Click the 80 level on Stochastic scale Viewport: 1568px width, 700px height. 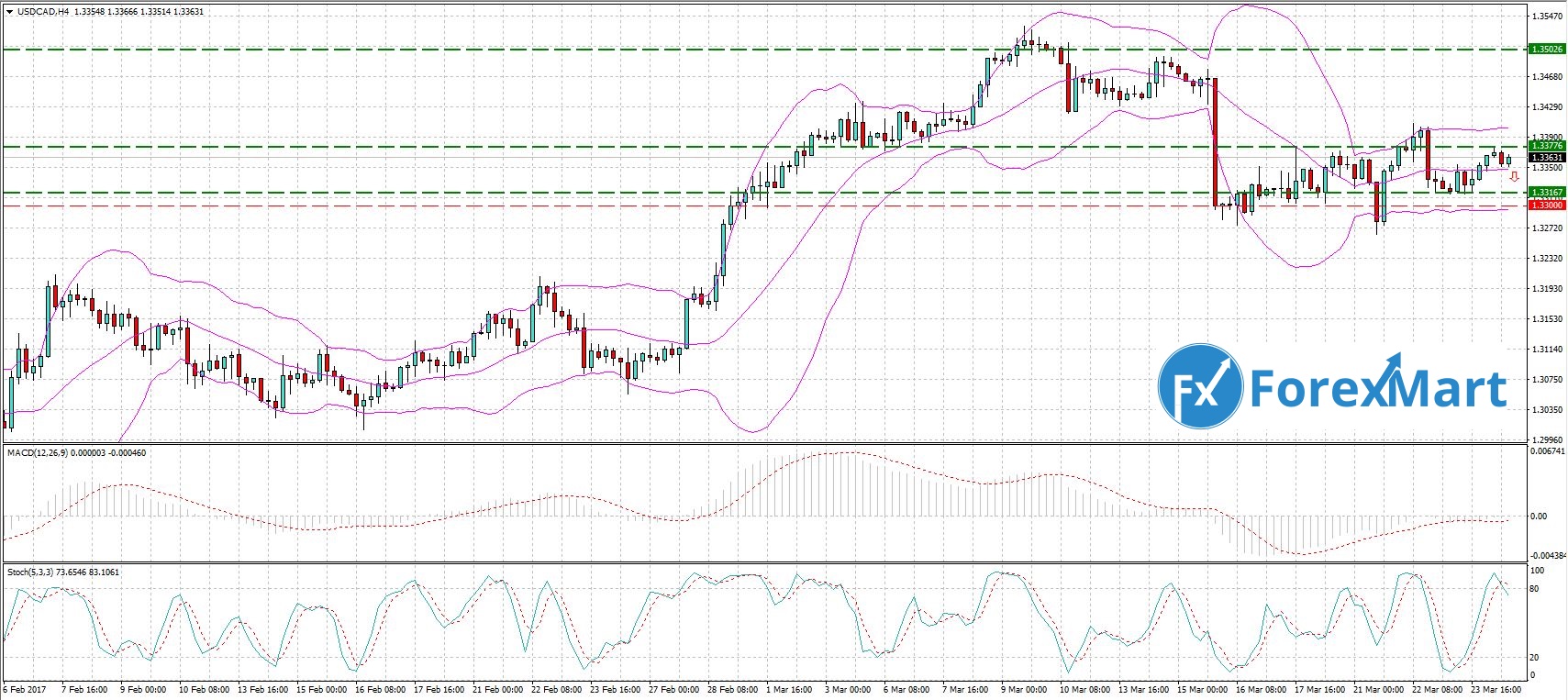tap(1536, 589)
